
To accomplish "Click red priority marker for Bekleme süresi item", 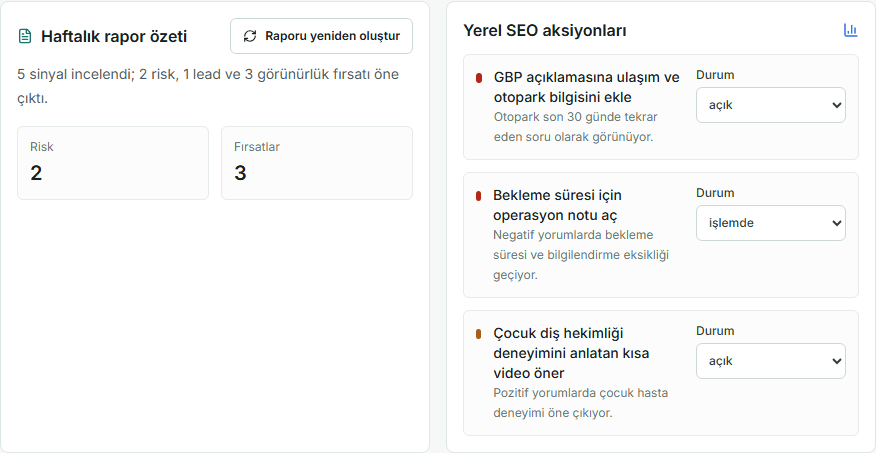I will tap(478, 196).
